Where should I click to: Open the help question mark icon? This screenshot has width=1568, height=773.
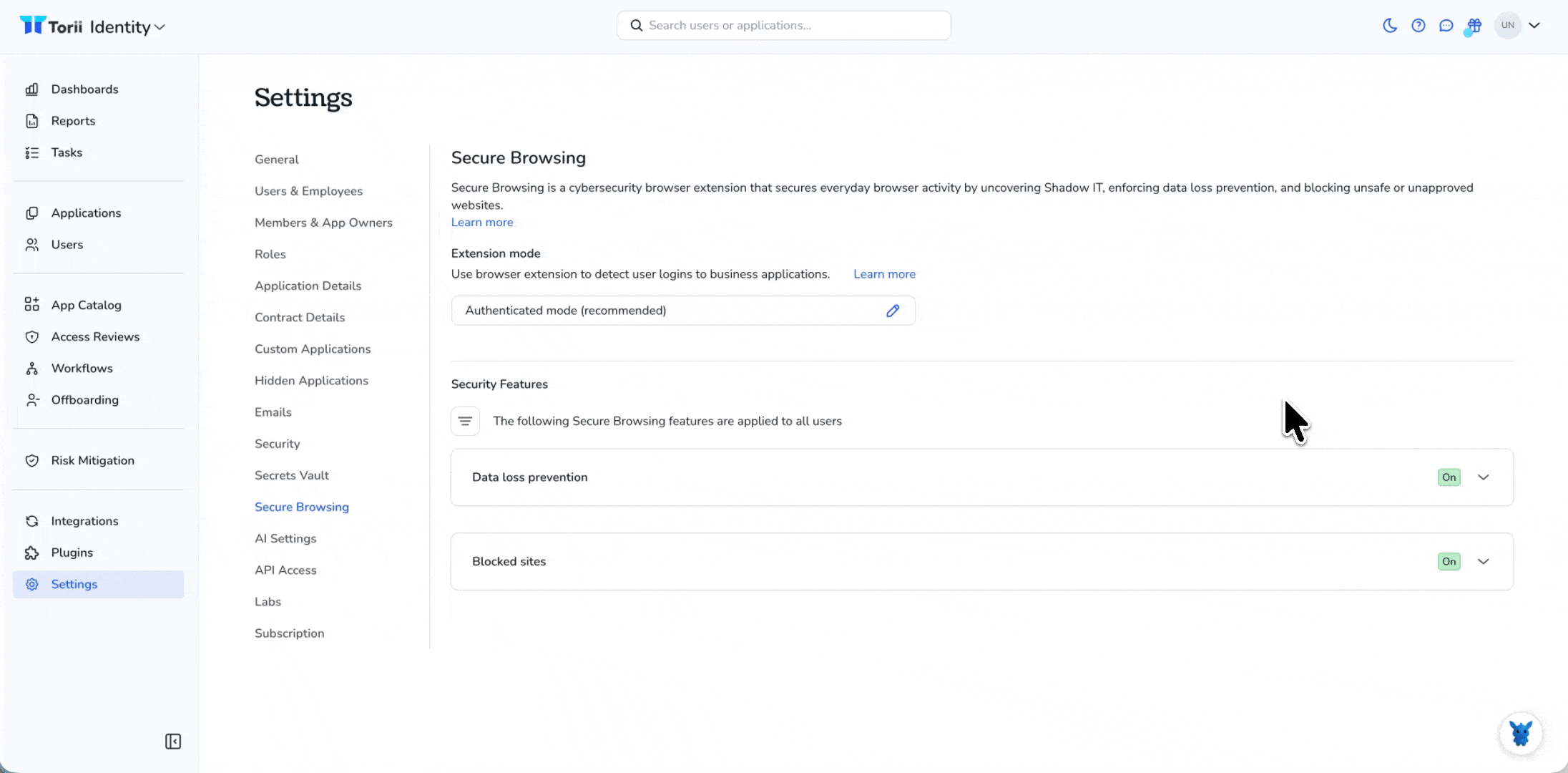tap(1418, 25)
